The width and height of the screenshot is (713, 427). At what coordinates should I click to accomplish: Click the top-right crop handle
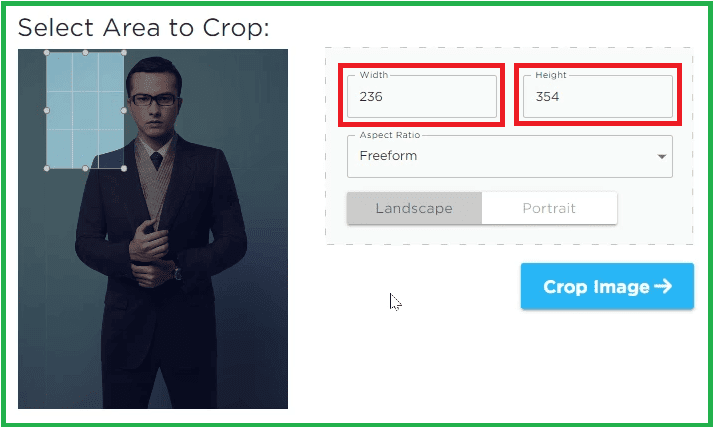coord(124,53)
